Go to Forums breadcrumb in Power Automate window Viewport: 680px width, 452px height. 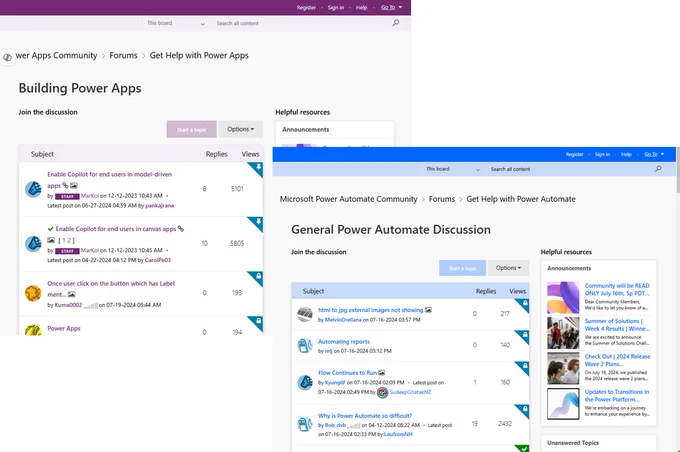pos(441,199)
